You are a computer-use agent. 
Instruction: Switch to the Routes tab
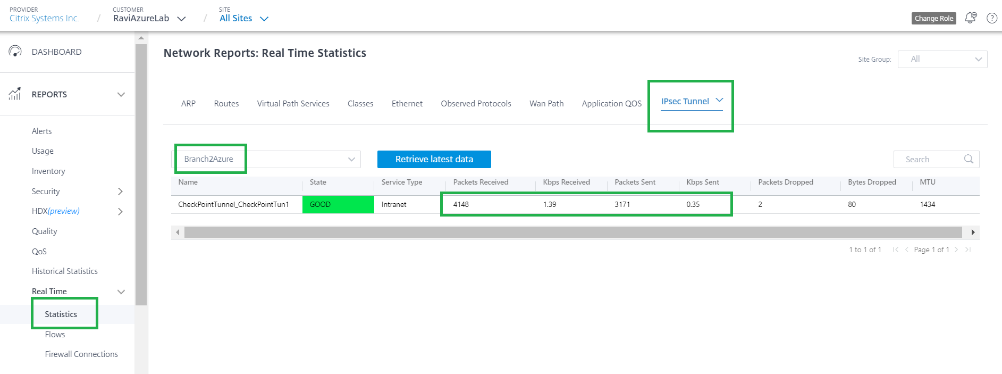click(x=226, y=104)
